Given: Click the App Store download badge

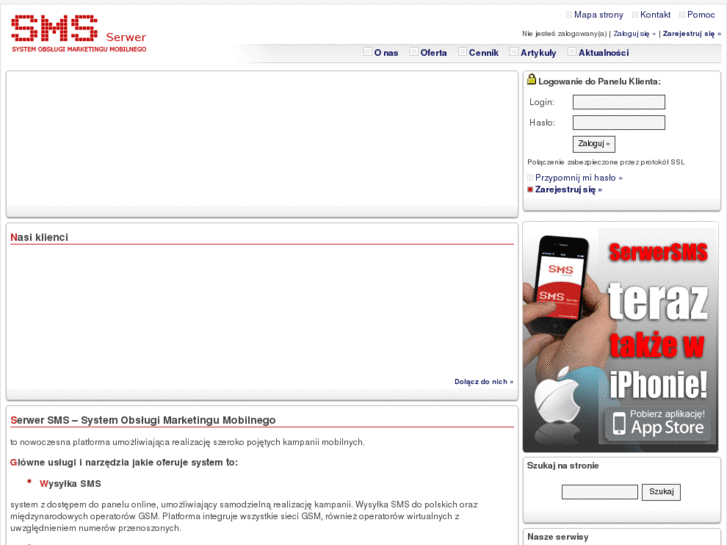Looking at the screenshot, I should 658,424.
